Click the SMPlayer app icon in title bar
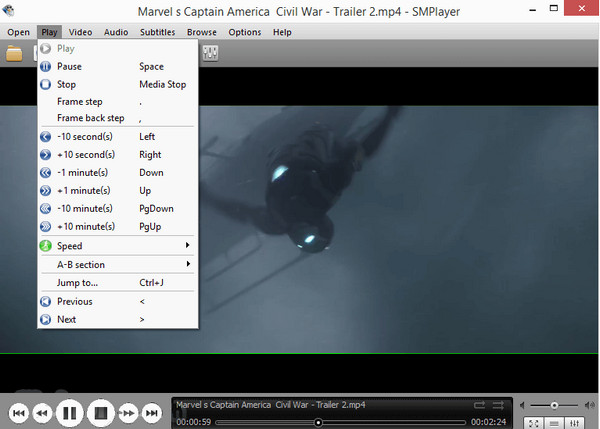Image resolution: width=600 pixels, height=429 pixels. click(8, 10)
